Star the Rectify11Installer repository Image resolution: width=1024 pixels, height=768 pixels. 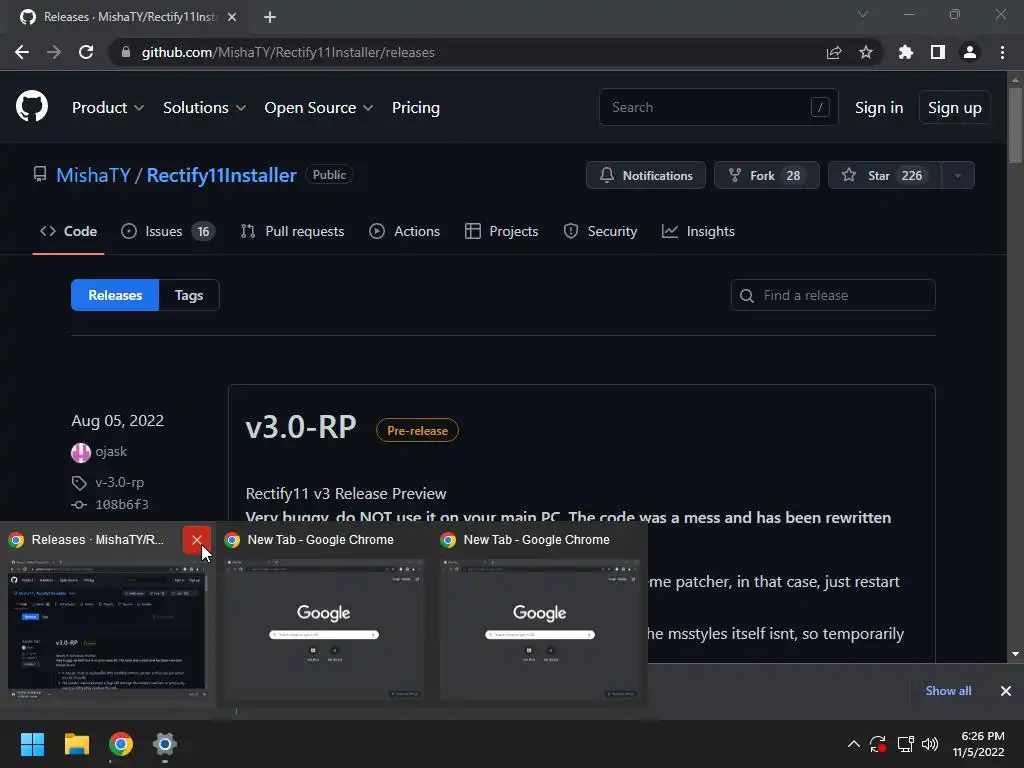885,176
